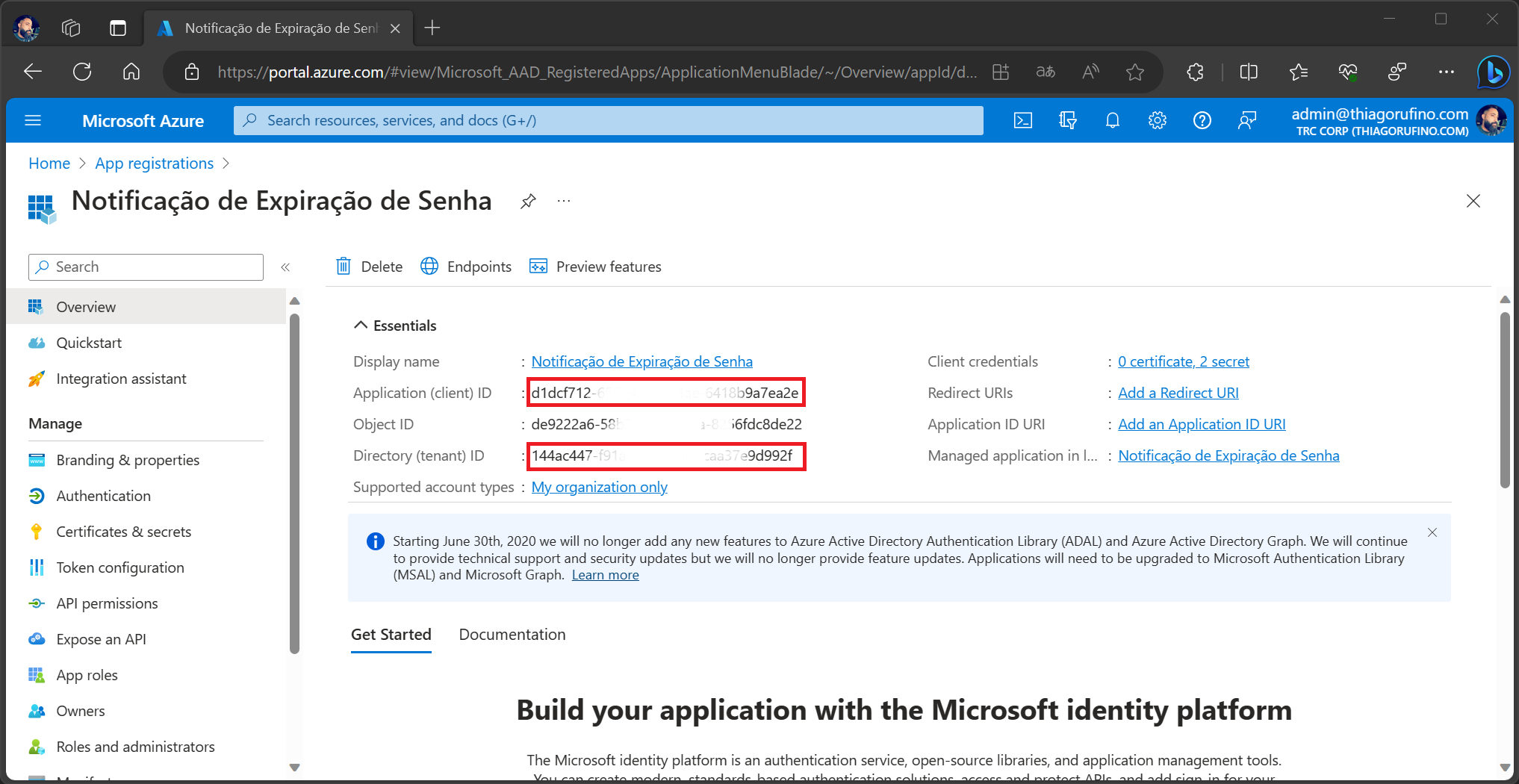This screenshot has width=1519, height=784.
Task: Open the Managed application link
Action: point(1228,455)
